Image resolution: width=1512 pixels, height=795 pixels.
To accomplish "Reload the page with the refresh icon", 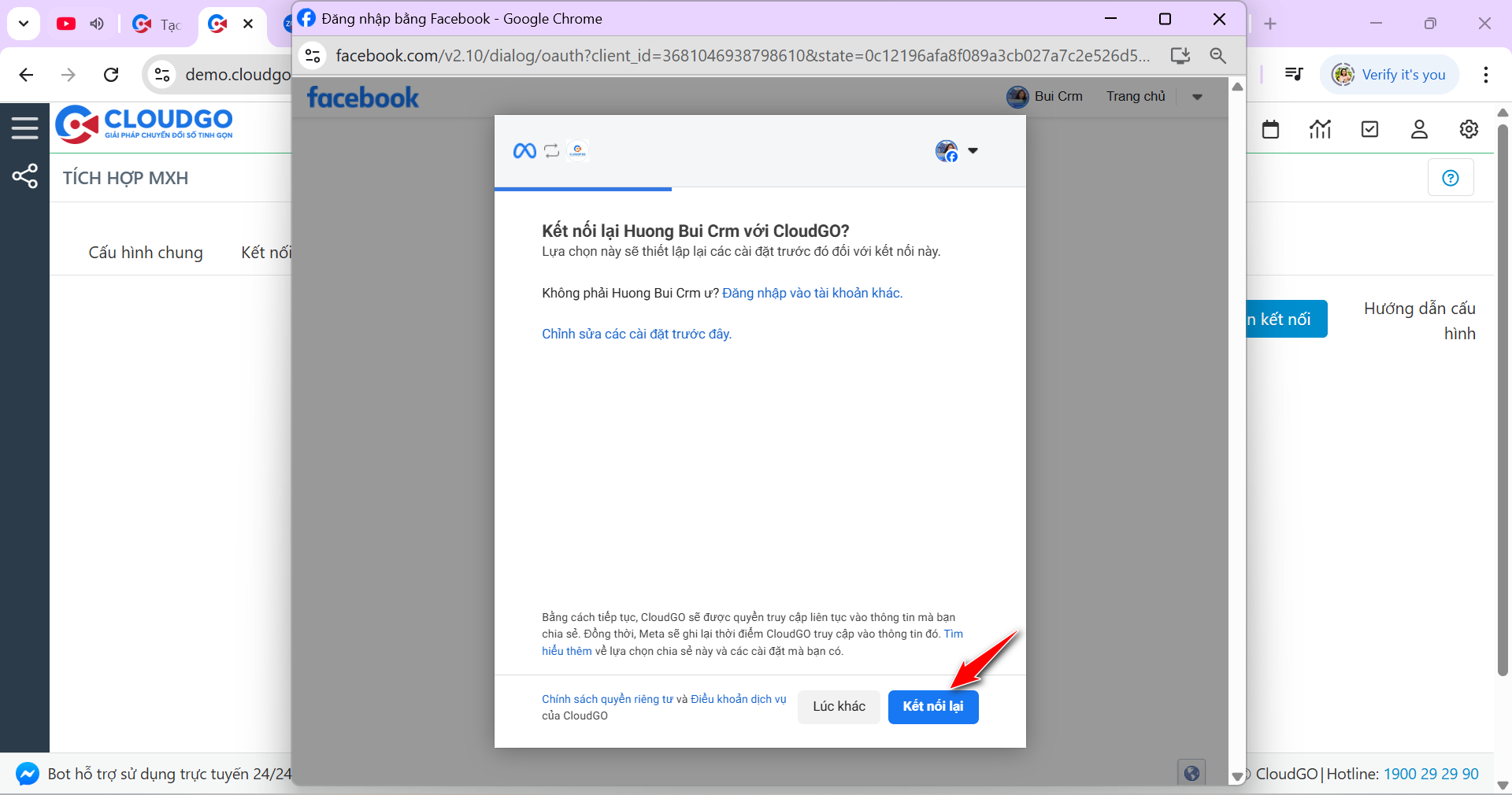I will [111, 75].
